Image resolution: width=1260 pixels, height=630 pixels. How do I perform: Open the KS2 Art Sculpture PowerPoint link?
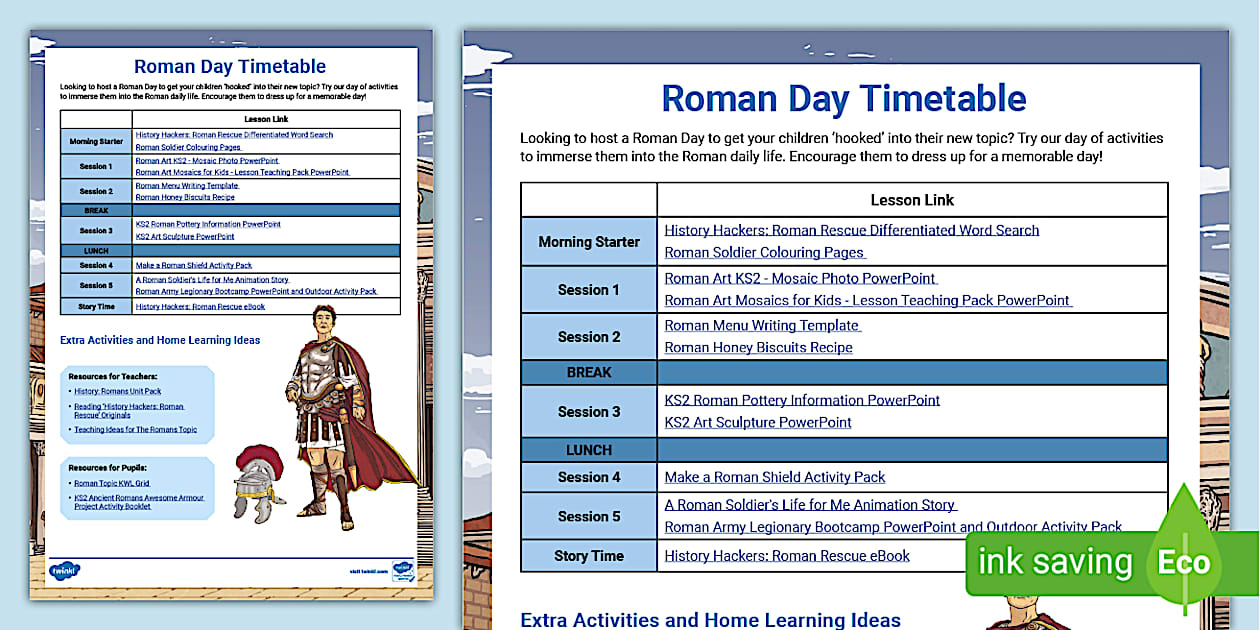758,422
